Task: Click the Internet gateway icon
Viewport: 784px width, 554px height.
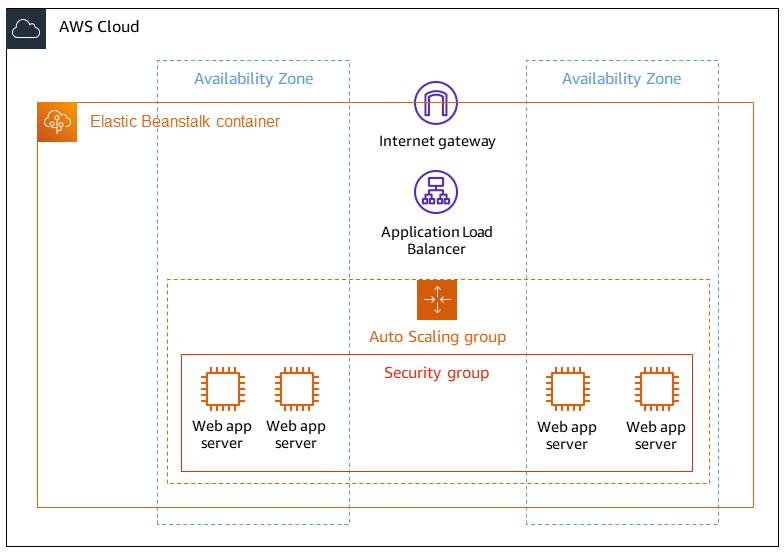Action: pos(436,103)
